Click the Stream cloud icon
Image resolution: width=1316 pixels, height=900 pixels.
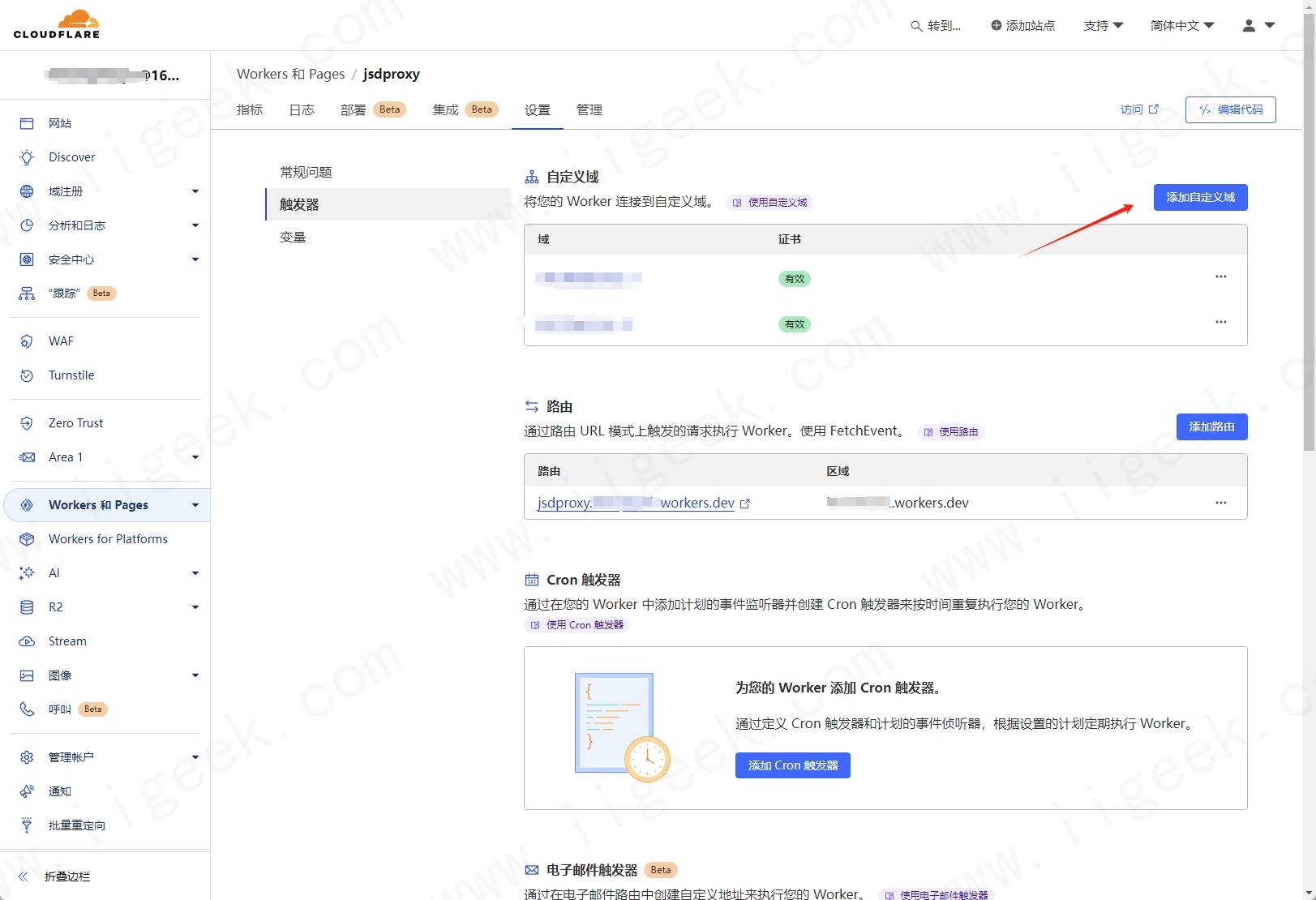click(x=27, y=641)
